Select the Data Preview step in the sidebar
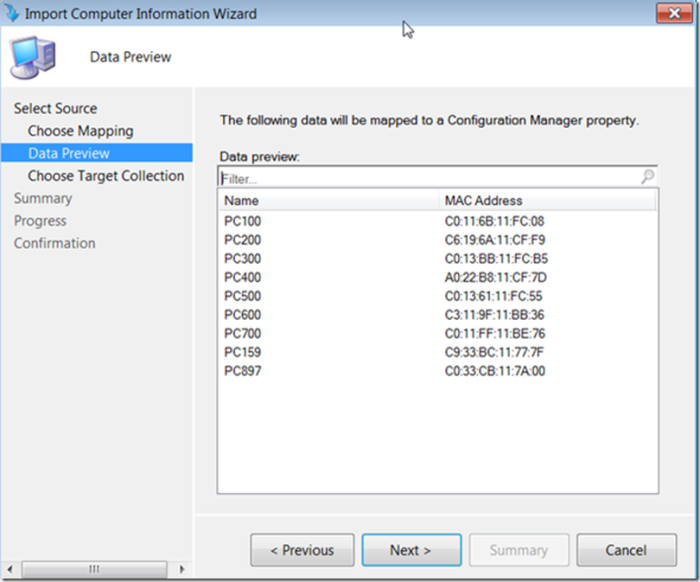The height and width of the screenshot is (582, 700). pos(97,153)
